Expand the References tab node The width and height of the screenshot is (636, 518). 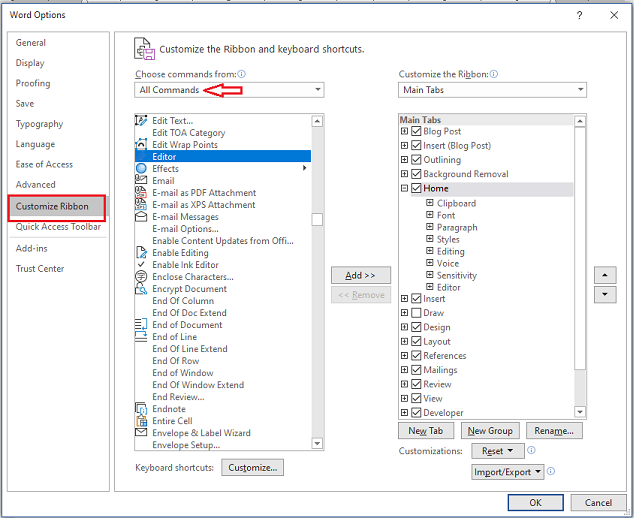404,356
